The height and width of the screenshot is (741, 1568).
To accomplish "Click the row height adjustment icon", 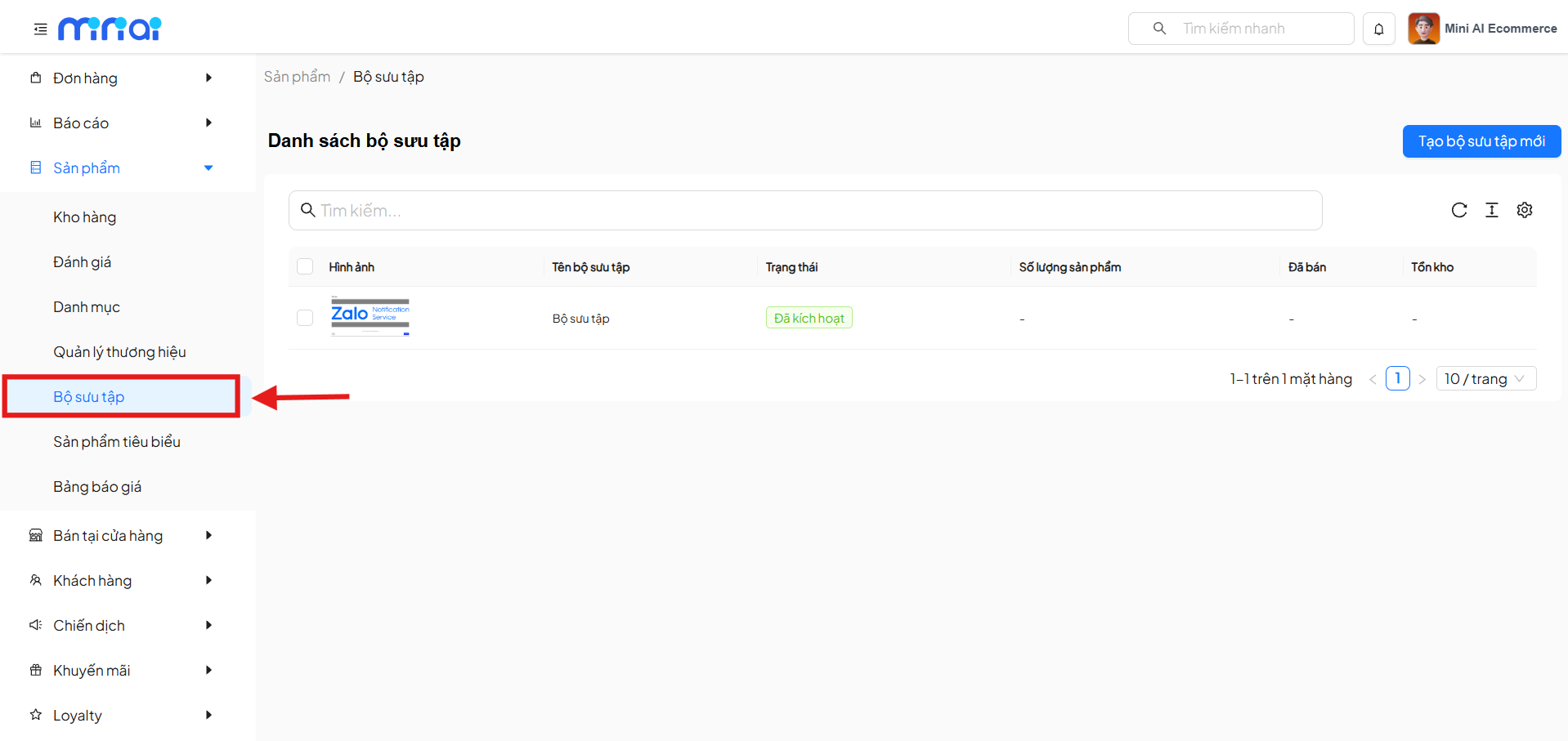I will click(x=1491, y=210).
